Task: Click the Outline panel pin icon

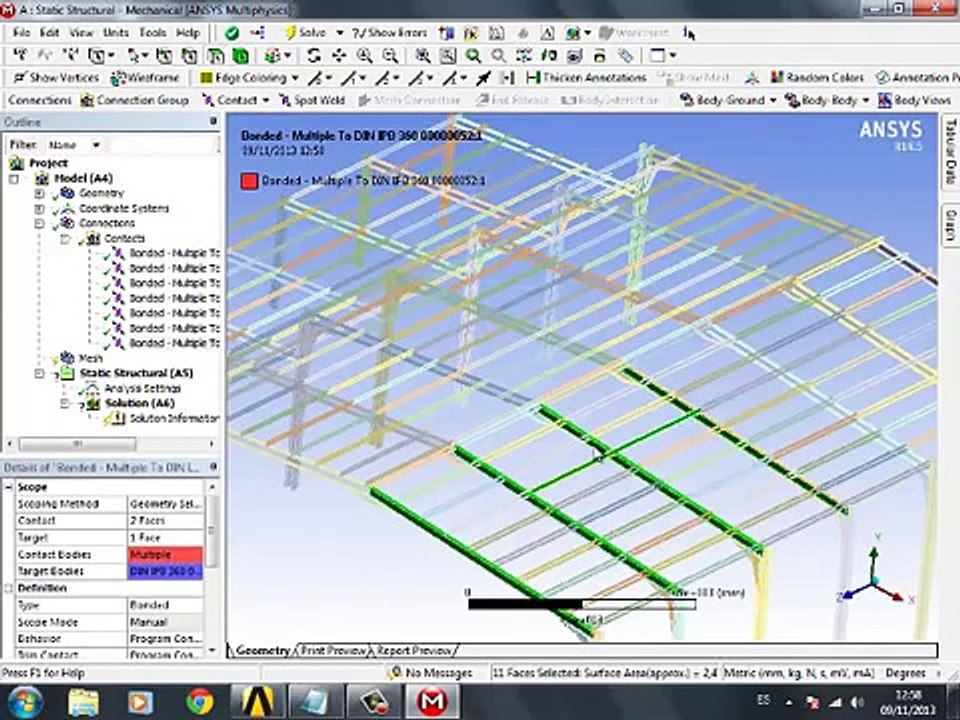Action: pos(213,122)
